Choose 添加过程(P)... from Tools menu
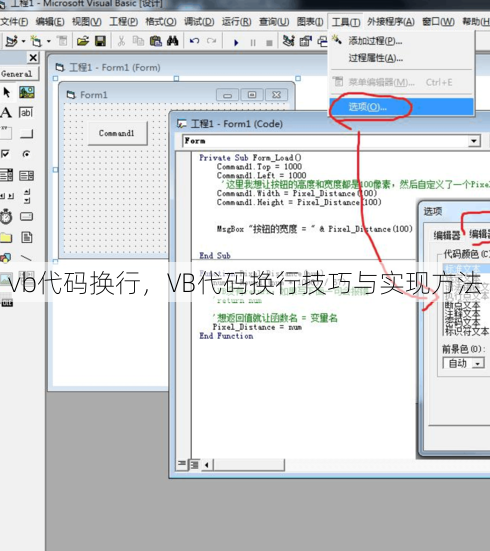Screen dimensions: 490x551 tap(375, 41)
